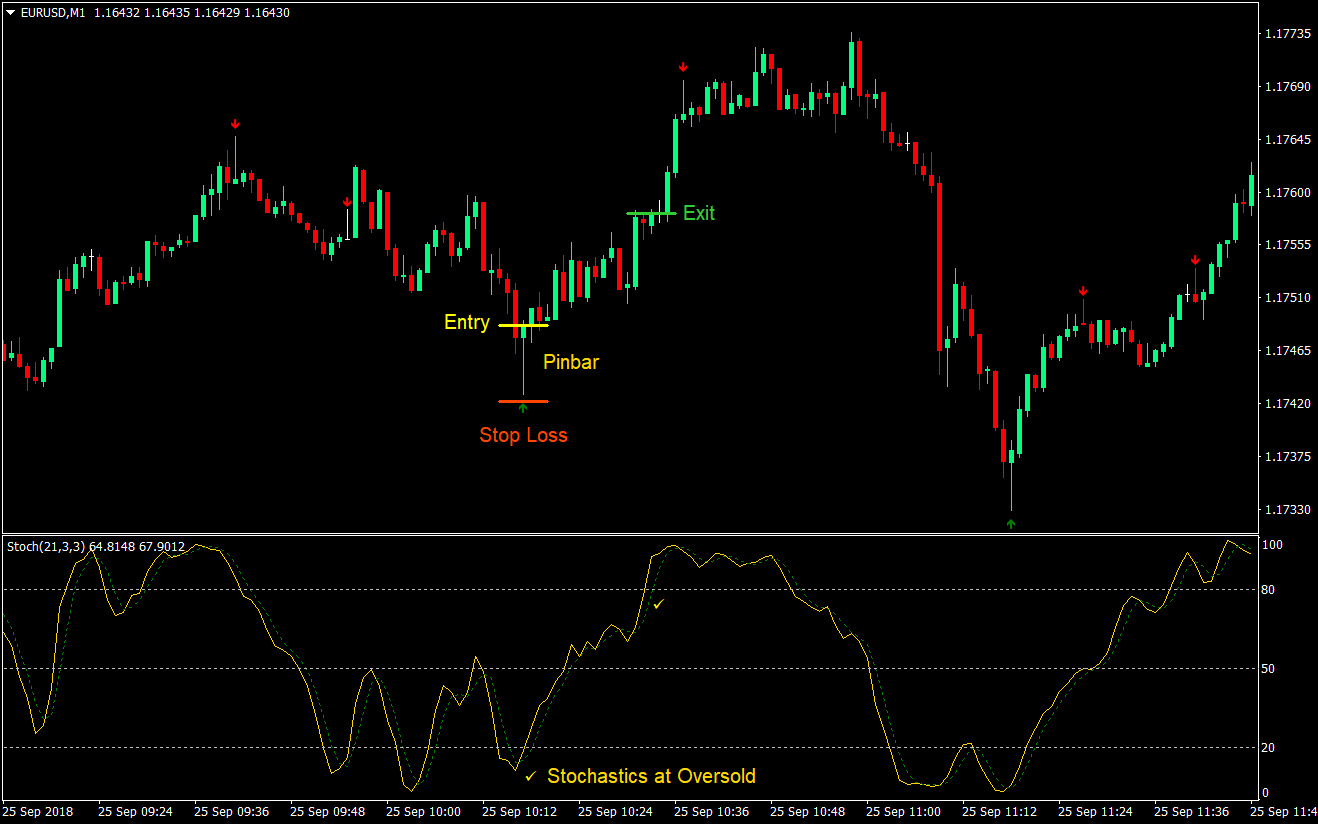Click the 25 Sep 2018 time label
Viewport: 1318px width, 824px height.
click(x=38, y=812)
